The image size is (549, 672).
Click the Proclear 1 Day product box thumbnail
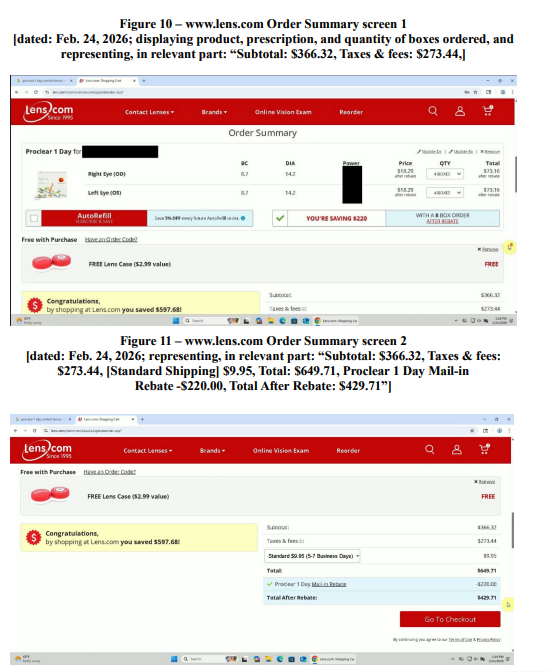[x=51, y=185]
